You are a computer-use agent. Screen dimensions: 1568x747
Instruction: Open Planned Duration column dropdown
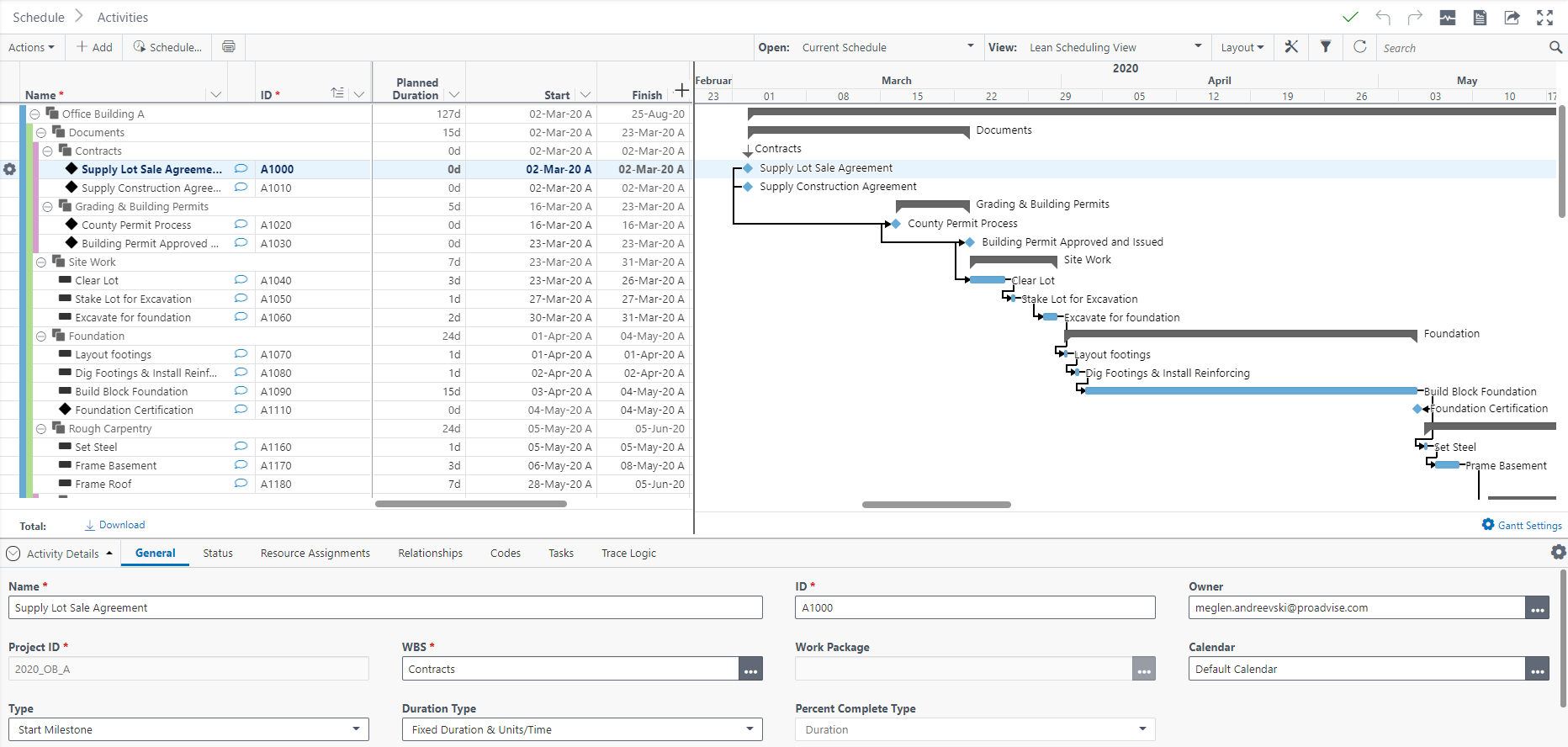click(454, 94)
